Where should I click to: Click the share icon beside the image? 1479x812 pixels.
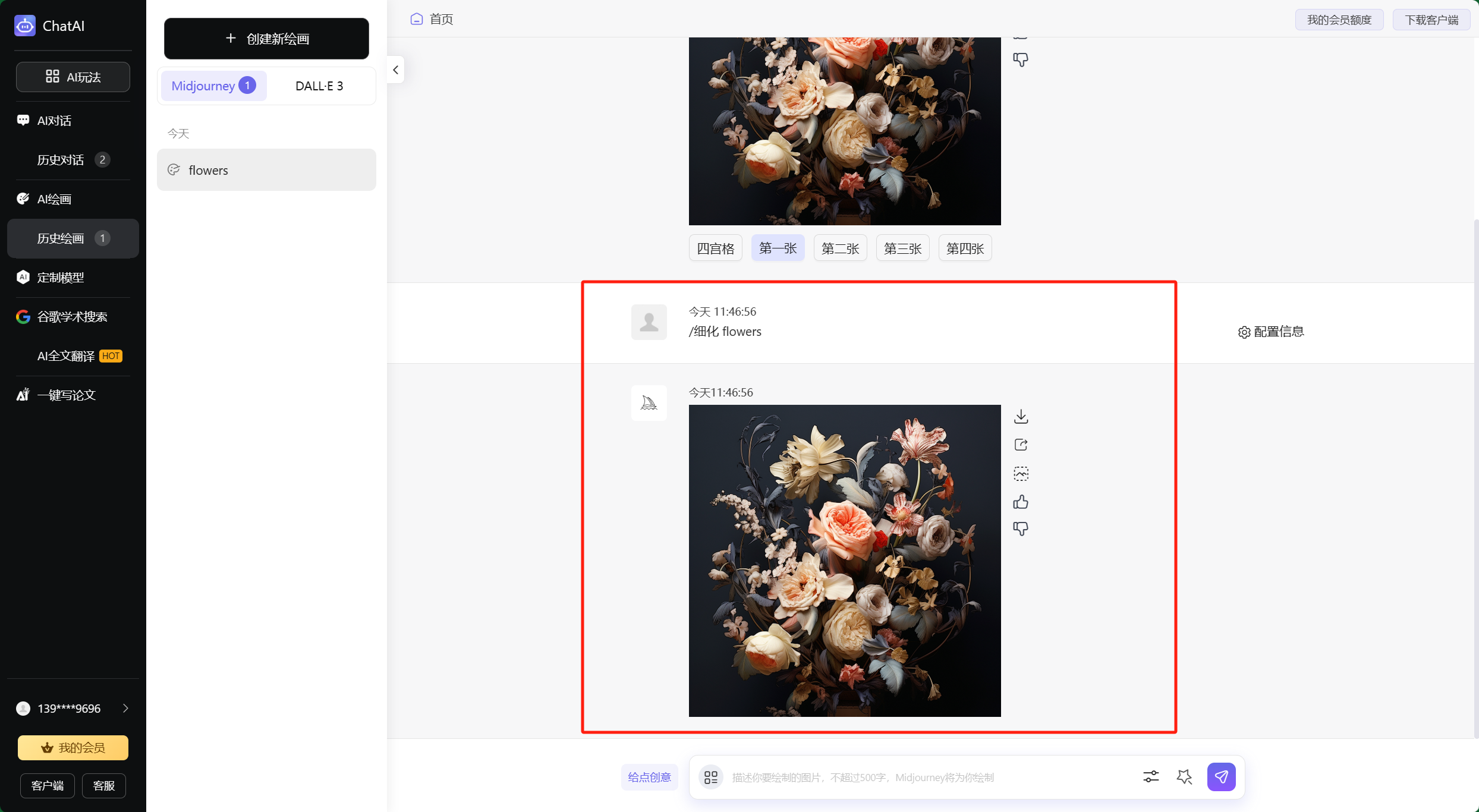1021,445
